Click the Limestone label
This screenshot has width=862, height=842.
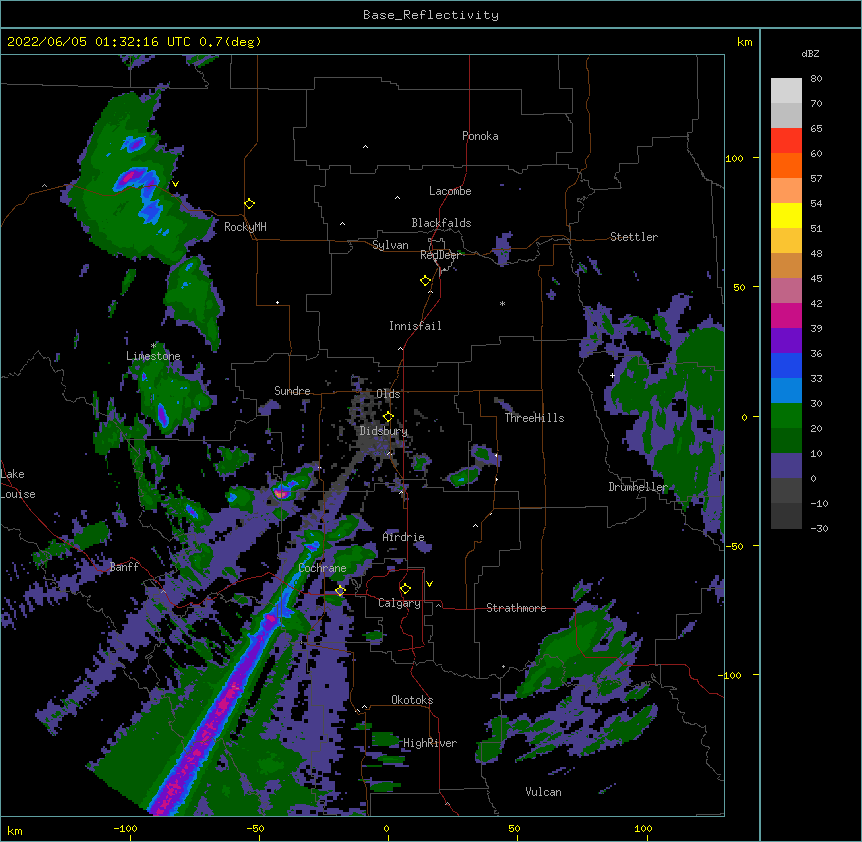[153, 356]
